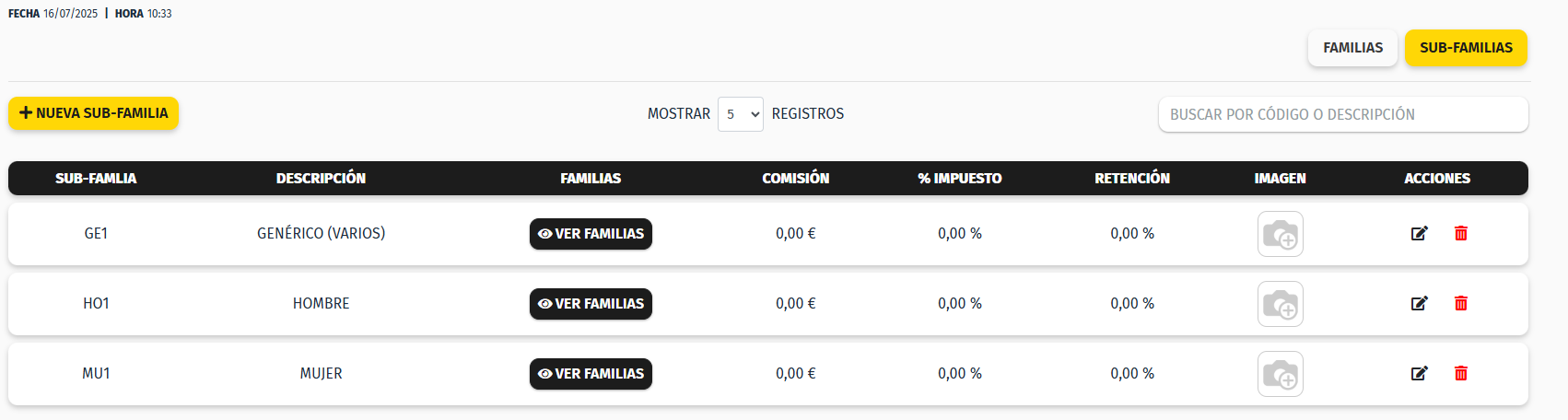Upload image for MUJER row
The width and height of the screenshot is (1568, 420).
(1281, 374)
